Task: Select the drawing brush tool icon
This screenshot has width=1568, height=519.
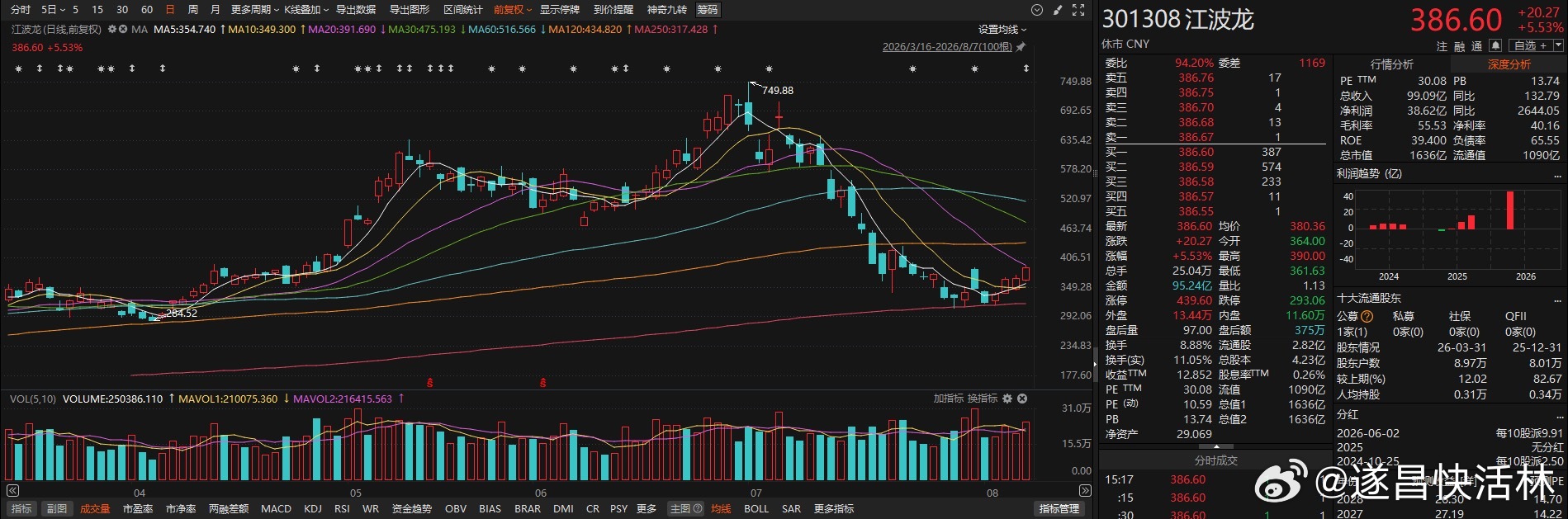Action: [1059, 10]
